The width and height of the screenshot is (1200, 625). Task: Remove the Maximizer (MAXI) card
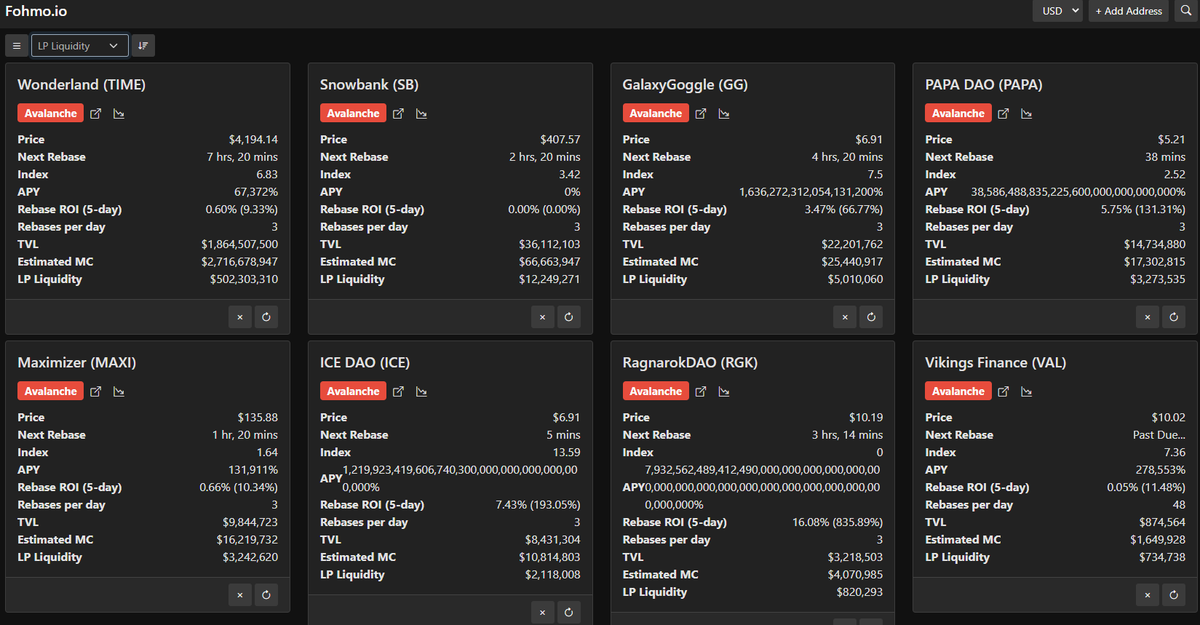tap(239, 595)
